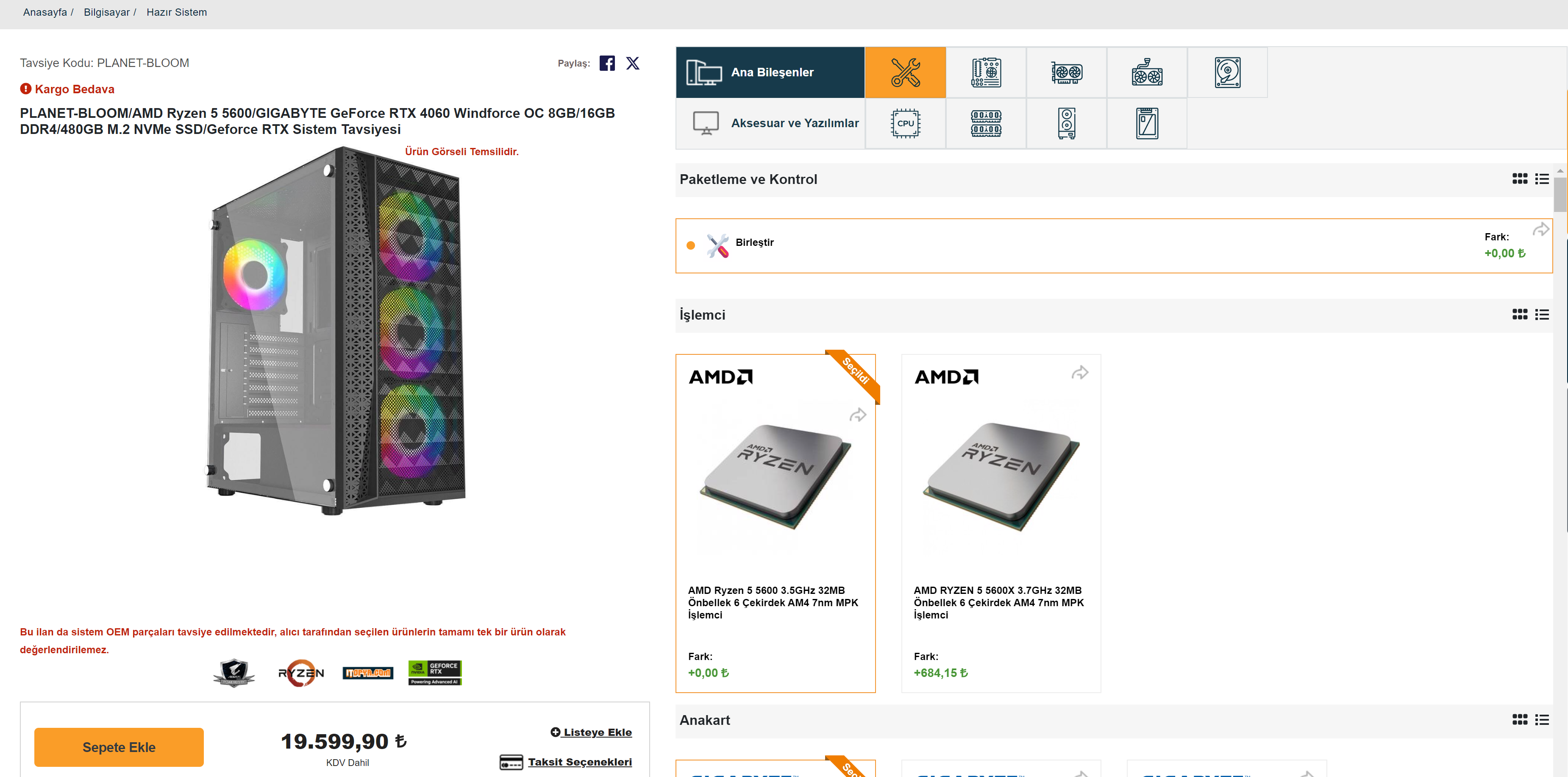
Task: Open the SSD storage category icon
Action: [1147, 124]
